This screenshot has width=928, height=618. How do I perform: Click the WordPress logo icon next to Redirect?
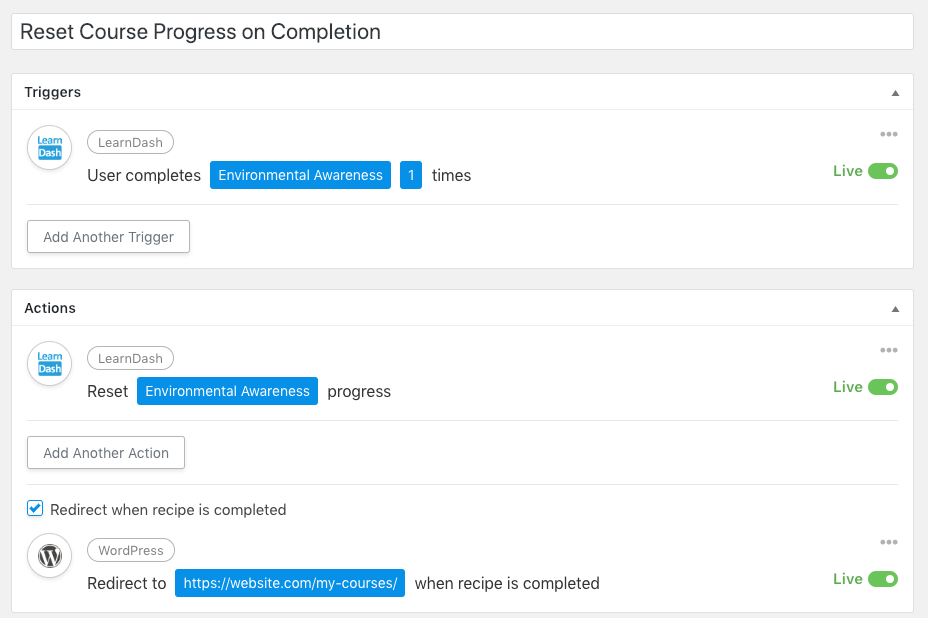49,556
